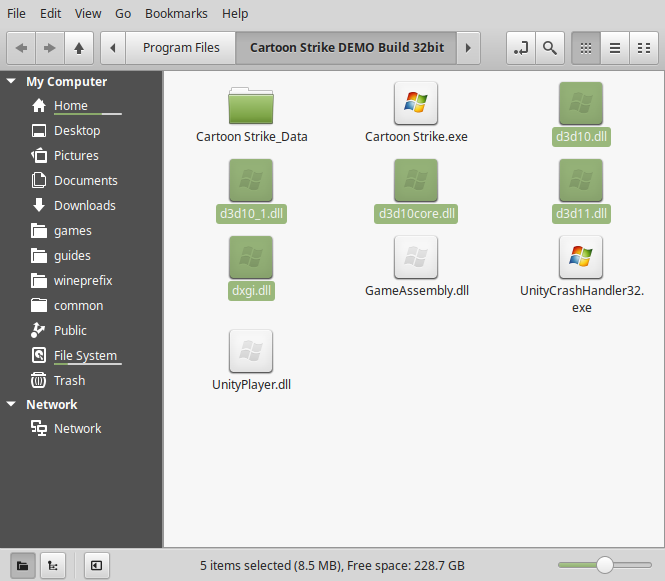Open the wineprefix bookmark in the sidebar
Viewport: 665px width, 581px height.
(x=83, y=281)
